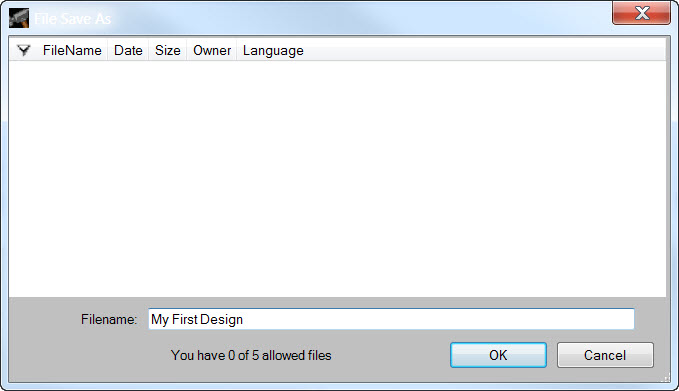Confirm saving with the OK button
Viewport: 679px width, 391px height.
click(498, 355)
